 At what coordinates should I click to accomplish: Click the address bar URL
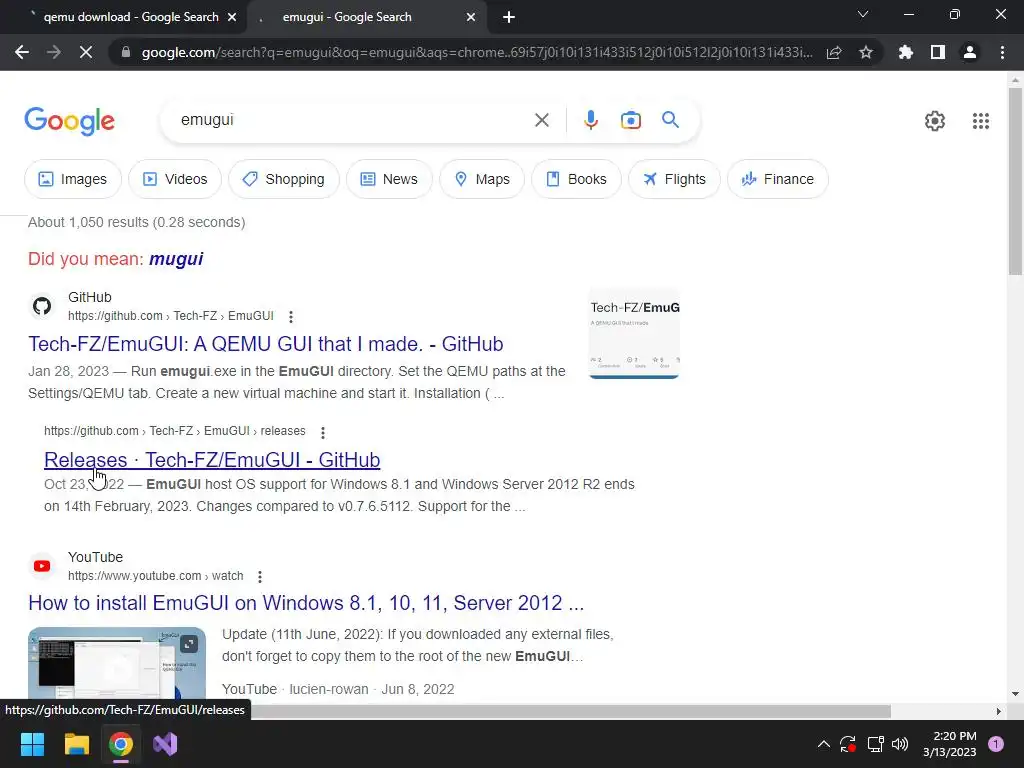tap(477, 52)
